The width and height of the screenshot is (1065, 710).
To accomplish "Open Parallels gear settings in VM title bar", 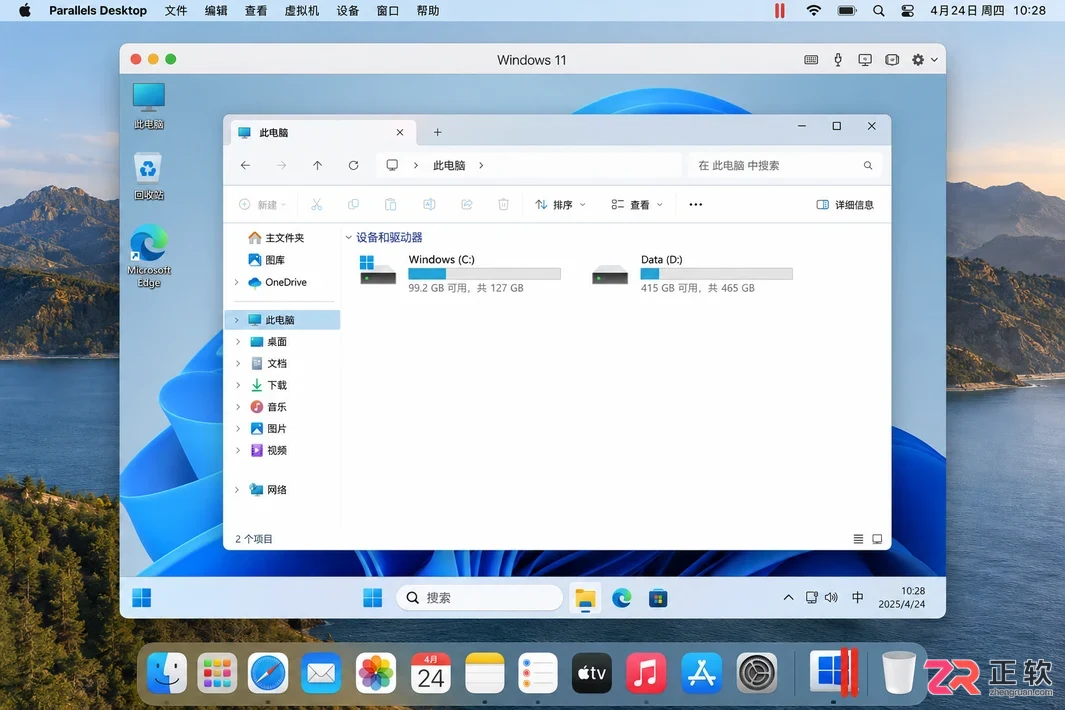I will (918, 60).
